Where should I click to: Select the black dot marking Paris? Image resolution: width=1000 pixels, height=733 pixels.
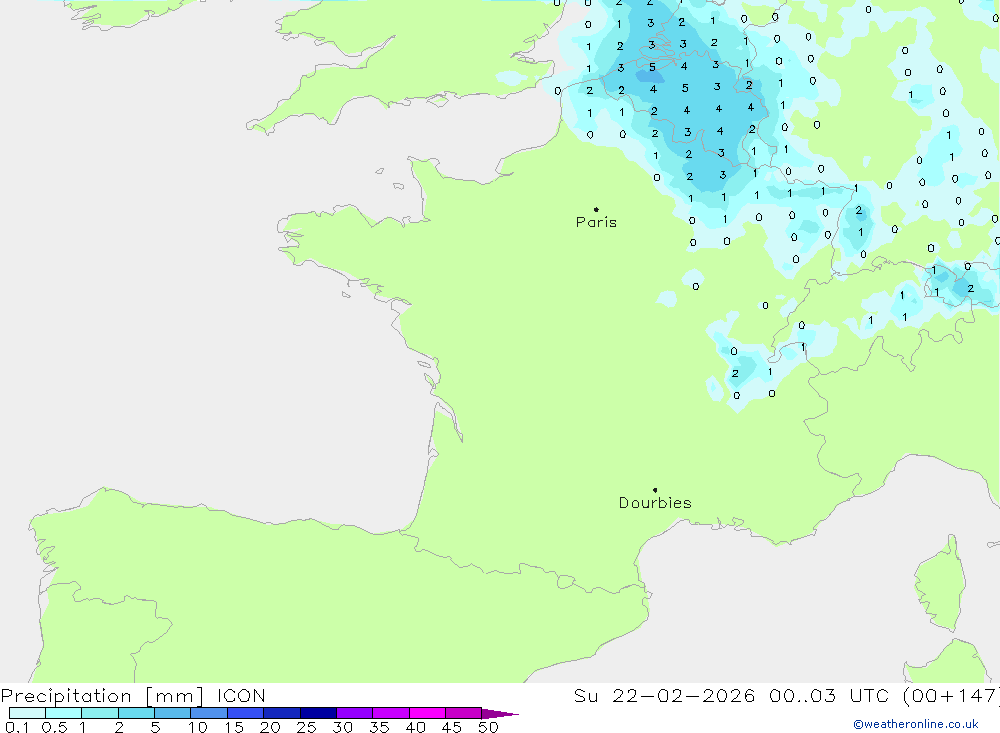(x=596, y=209)
